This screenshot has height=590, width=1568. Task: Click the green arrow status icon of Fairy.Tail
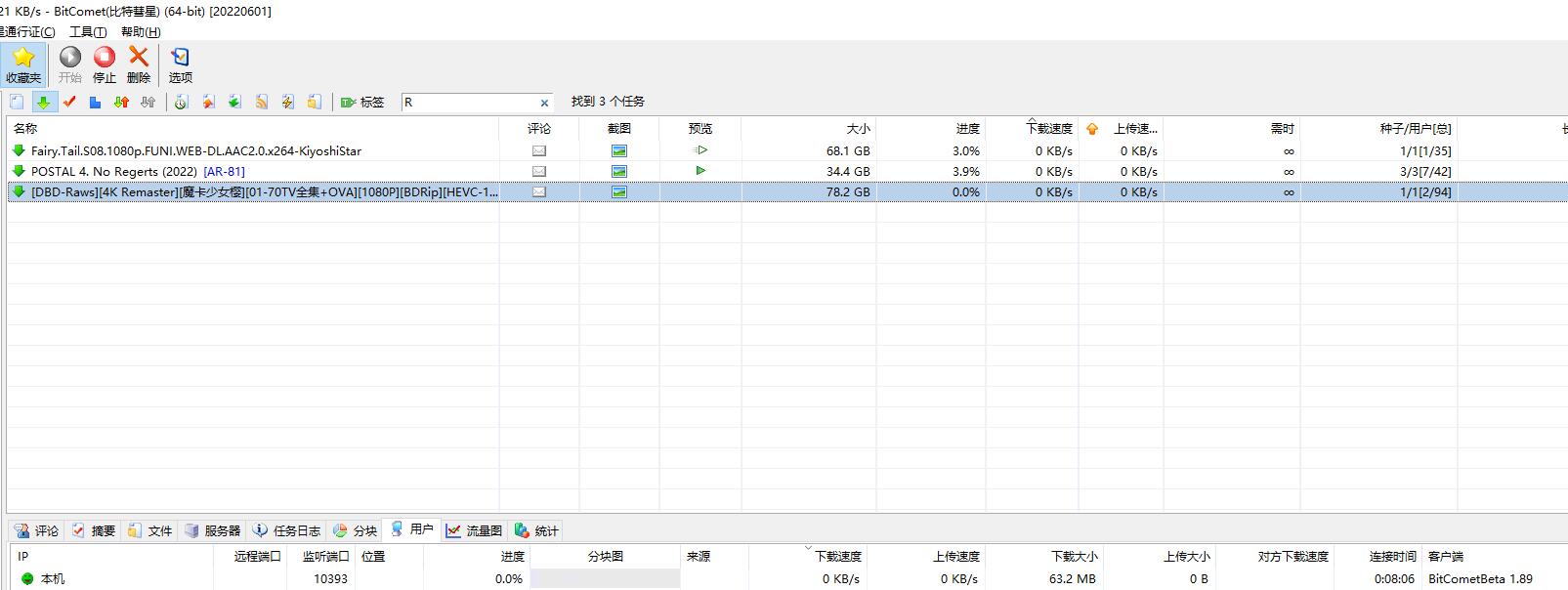tap(19, 150)
